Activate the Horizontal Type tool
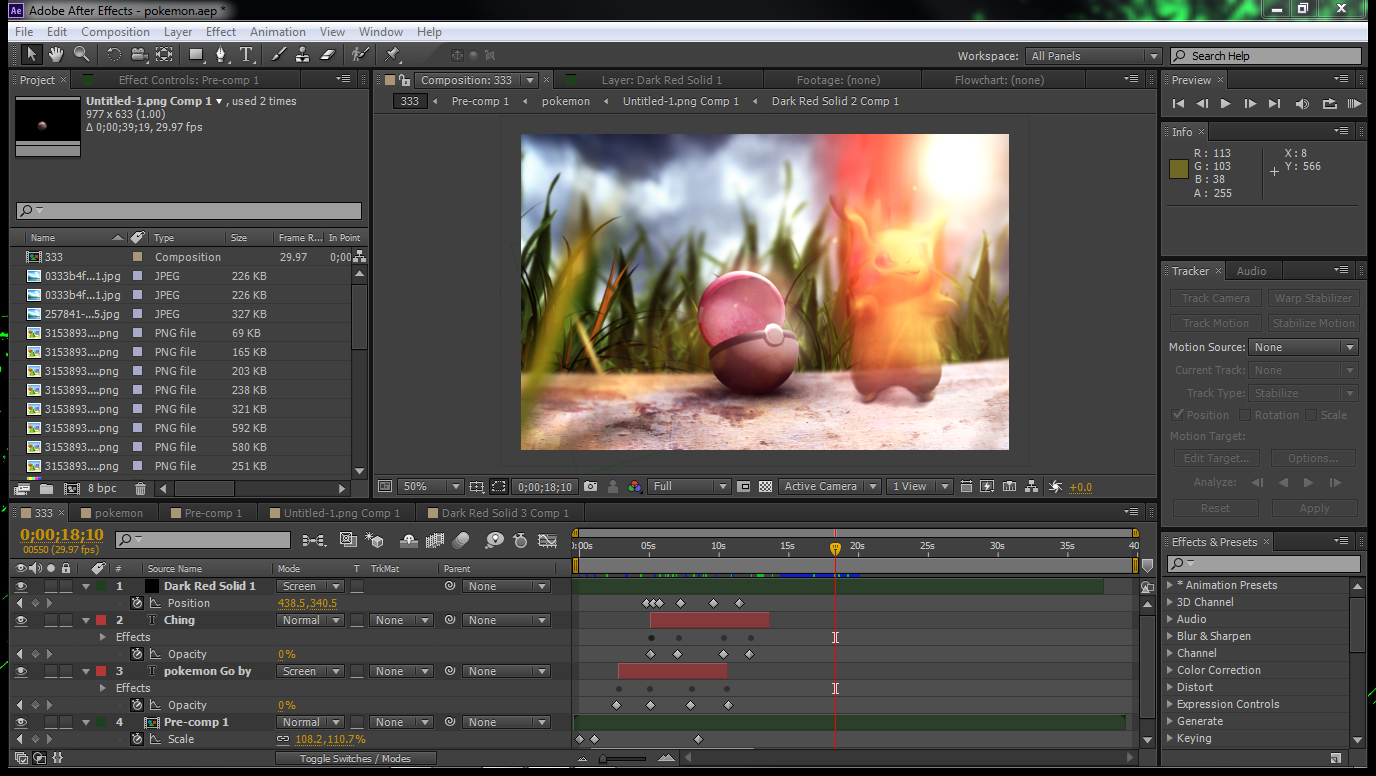The height and width of the screenshot is (776, 1376). [x=247, y=55]
